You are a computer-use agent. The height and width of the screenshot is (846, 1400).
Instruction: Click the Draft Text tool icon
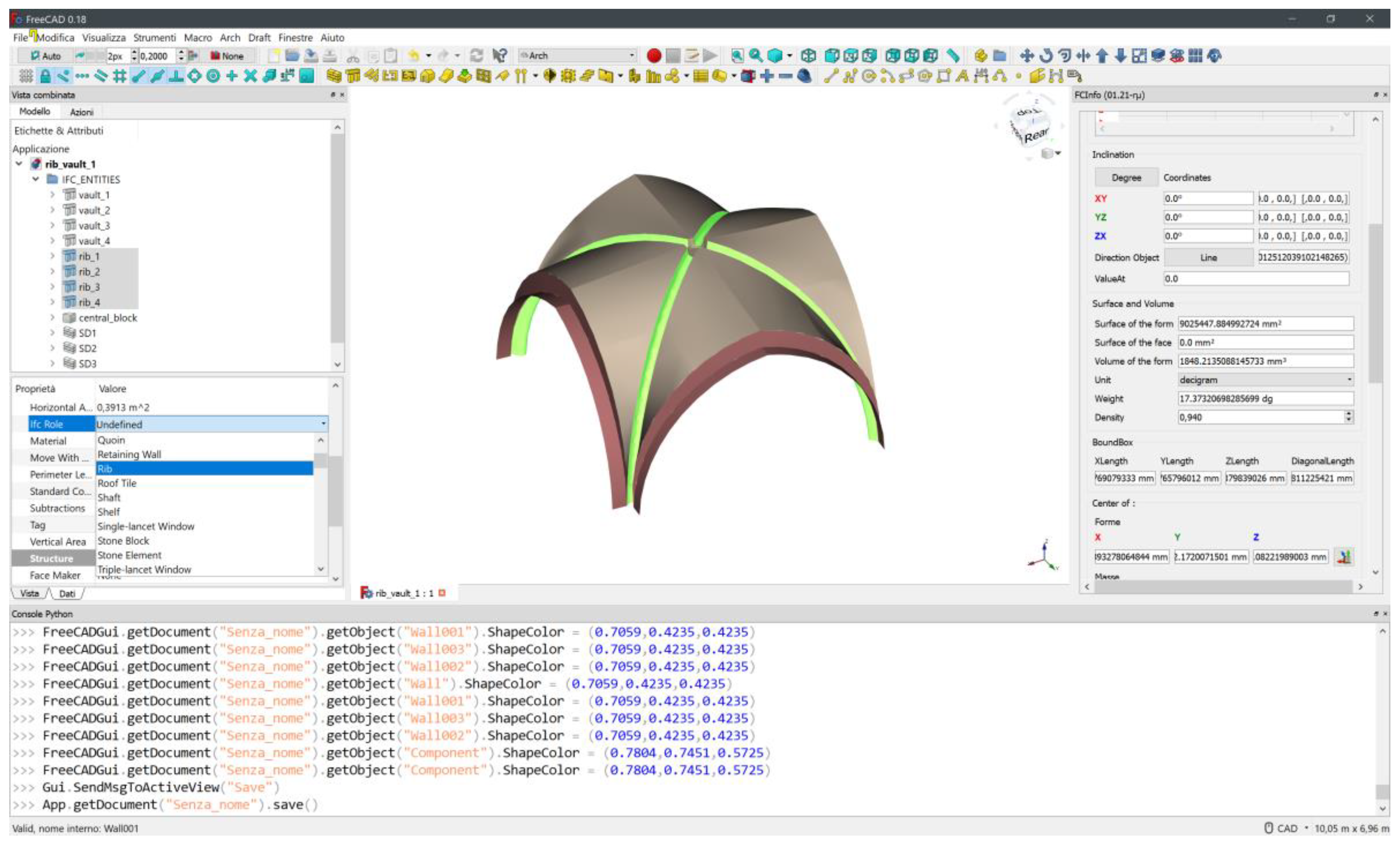tap(962, 76)
